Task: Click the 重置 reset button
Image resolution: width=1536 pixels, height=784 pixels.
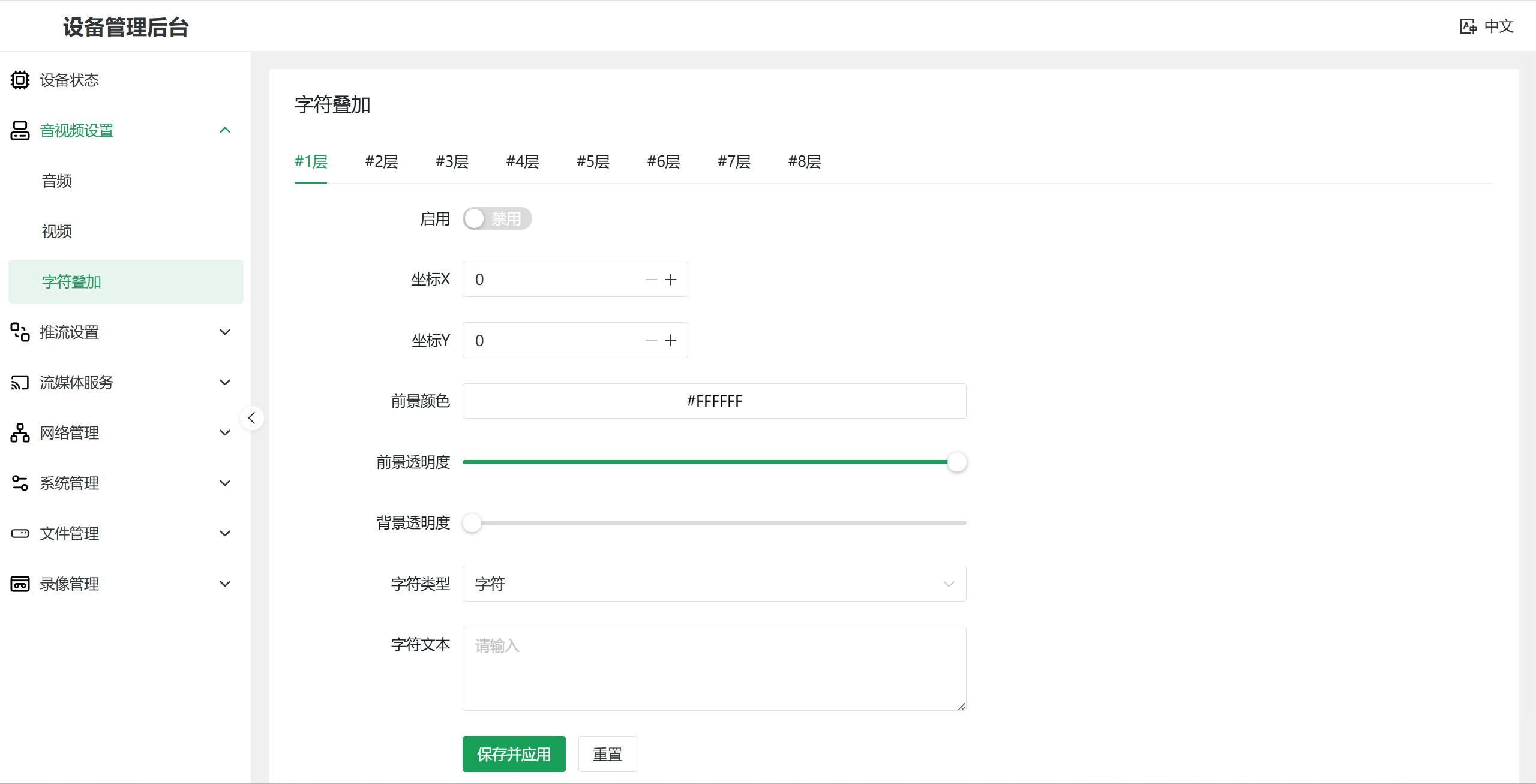Action: pyautogui.click(x=607, y=754)
